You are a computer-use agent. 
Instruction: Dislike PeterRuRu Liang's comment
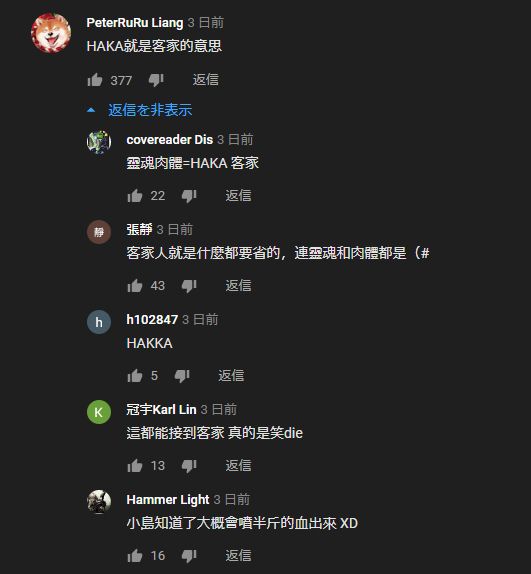[156, 80]
